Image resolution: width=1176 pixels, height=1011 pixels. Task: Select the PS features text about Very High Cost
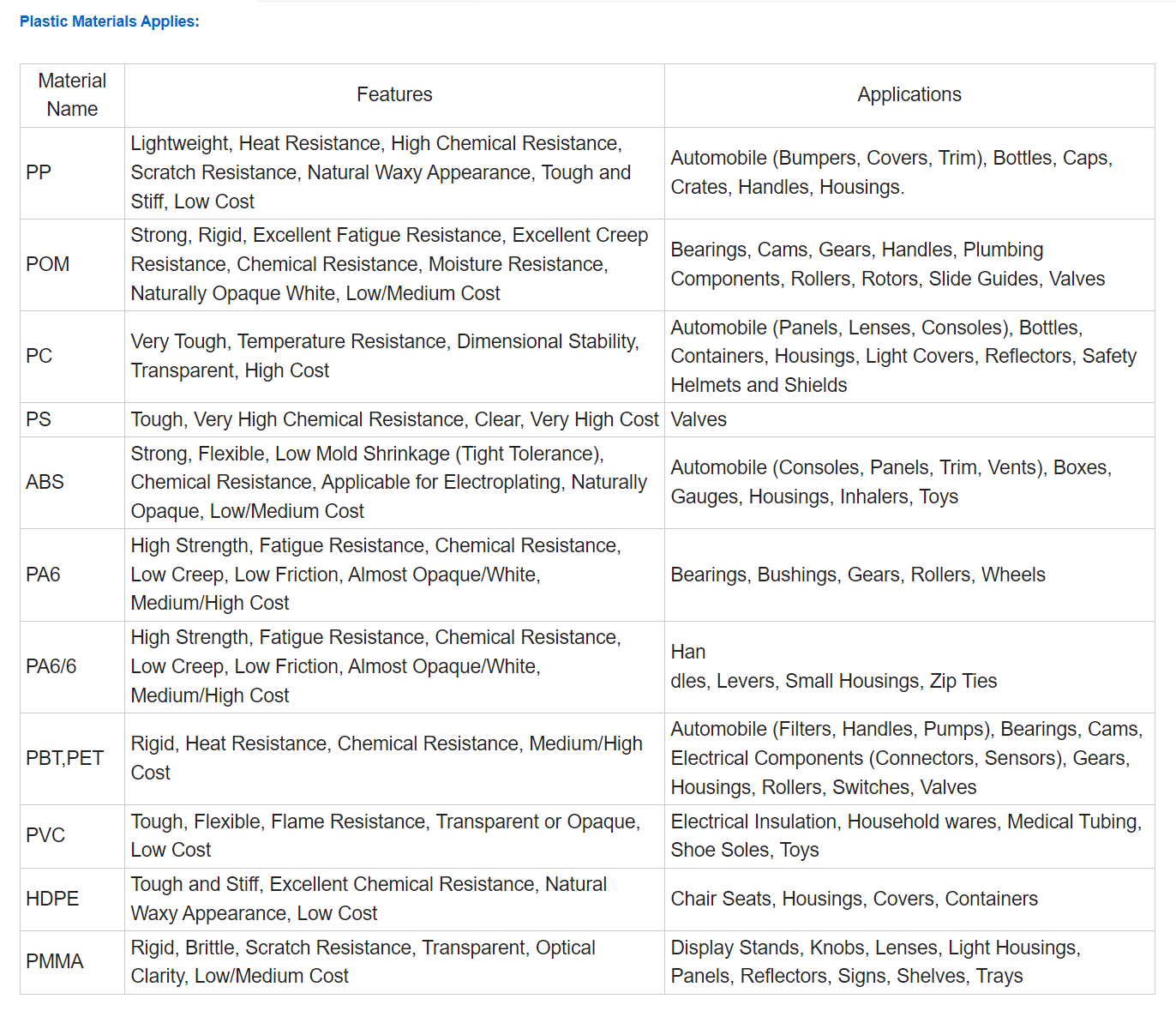pyautogui.click(x=394, y=419)
